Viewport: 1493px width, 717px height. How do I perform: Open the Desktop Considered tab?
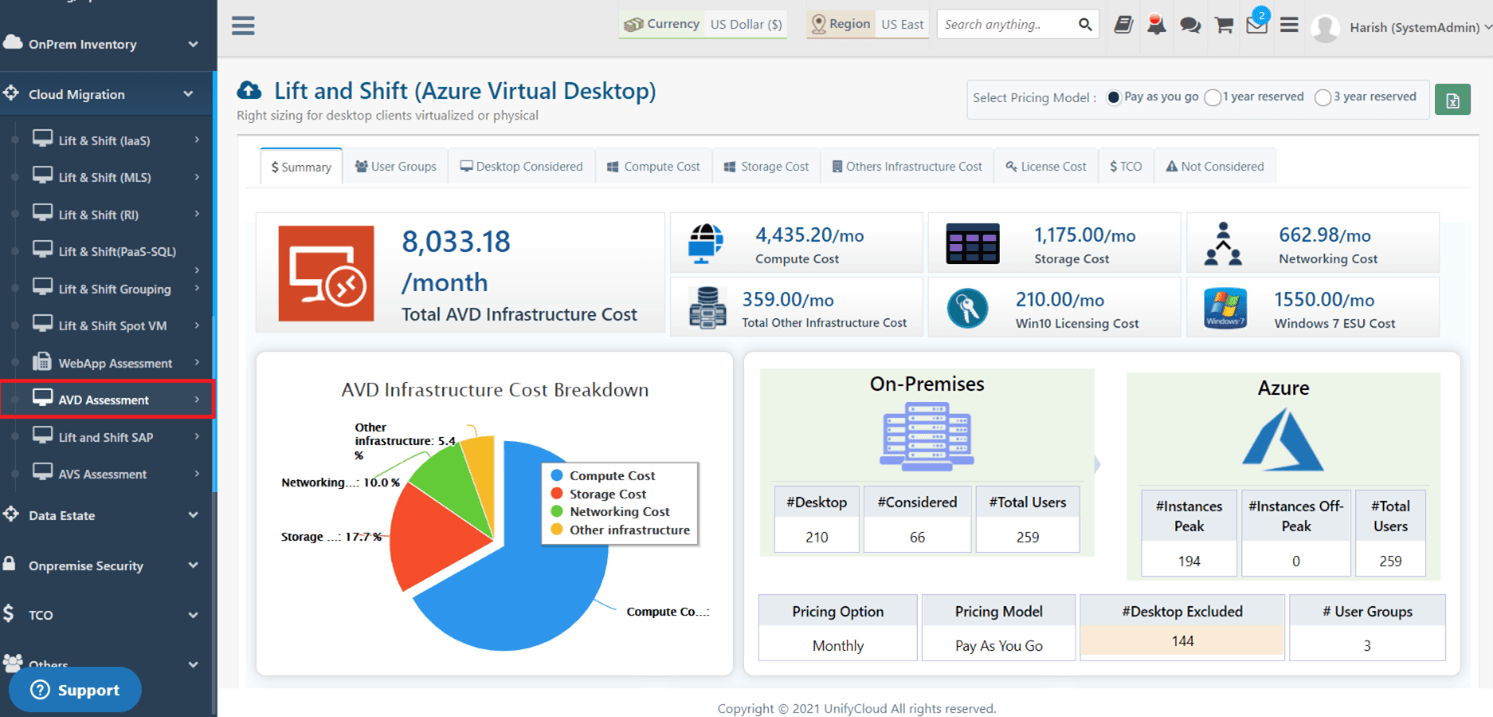pos(521,167)
